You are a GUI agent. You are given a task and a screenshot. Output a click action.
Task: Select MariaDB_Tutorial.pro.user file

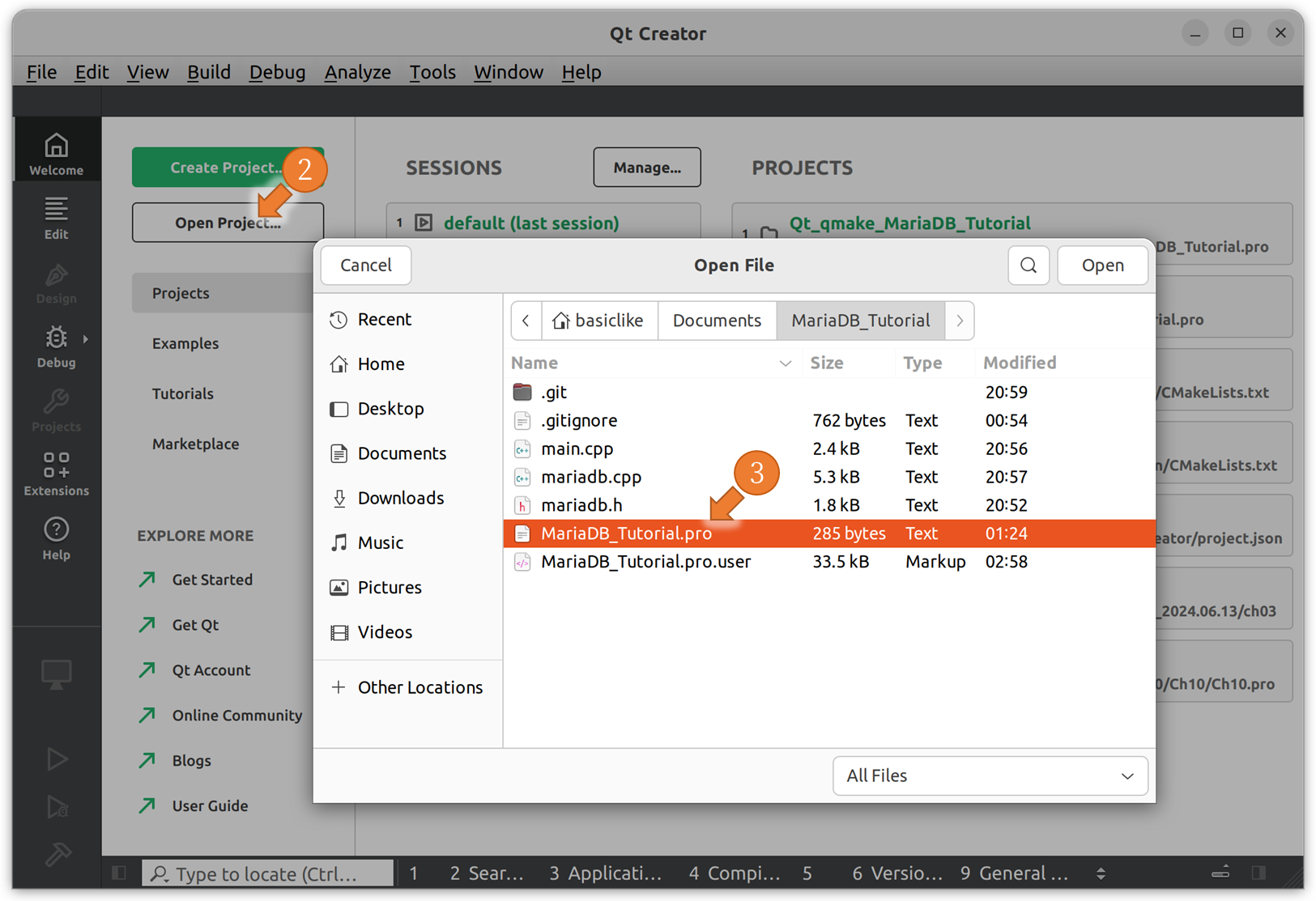[x=829, y=562]
